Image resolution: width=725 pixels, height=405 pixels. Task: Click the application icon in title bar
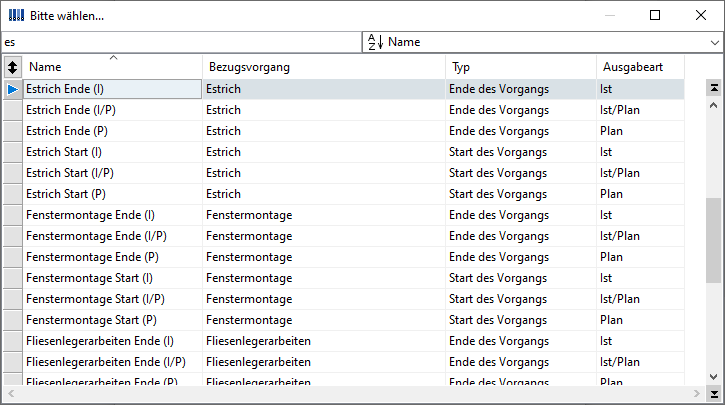click(x=16, y=15)
